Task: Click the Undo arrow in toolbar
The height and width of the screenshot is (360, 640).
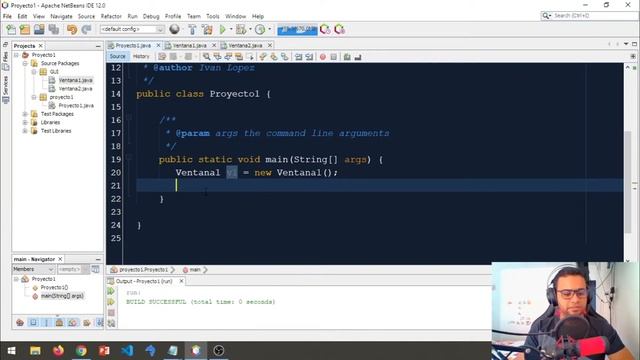Action: pos(72,29)
